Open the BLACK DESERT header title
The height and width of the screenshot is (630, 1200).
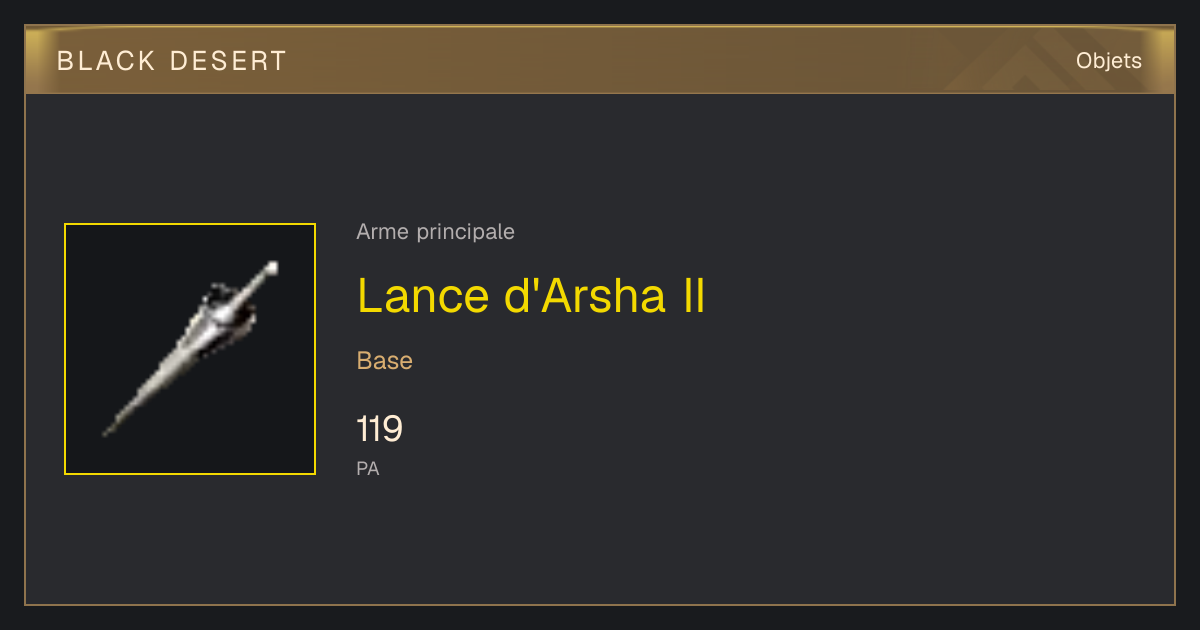pyautogui.click(x=172, y=61)
